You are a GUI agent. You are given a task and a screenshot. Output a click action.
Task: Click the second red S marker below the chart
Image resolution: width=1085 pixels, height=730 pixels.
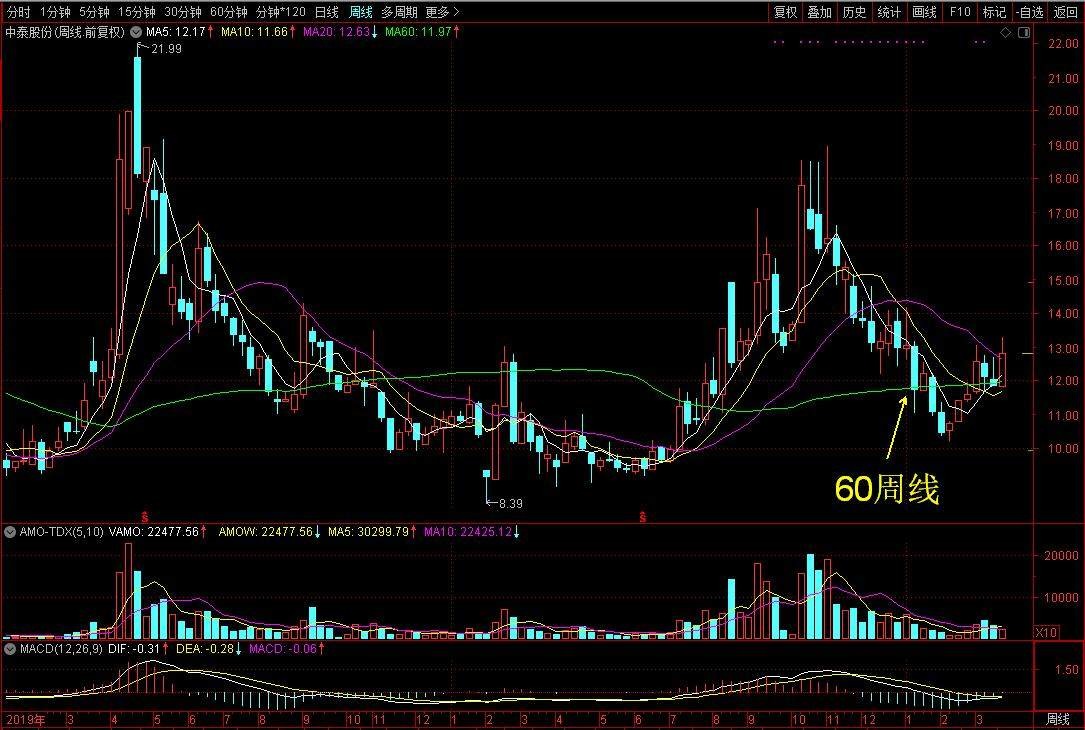[x=643, y=516]
